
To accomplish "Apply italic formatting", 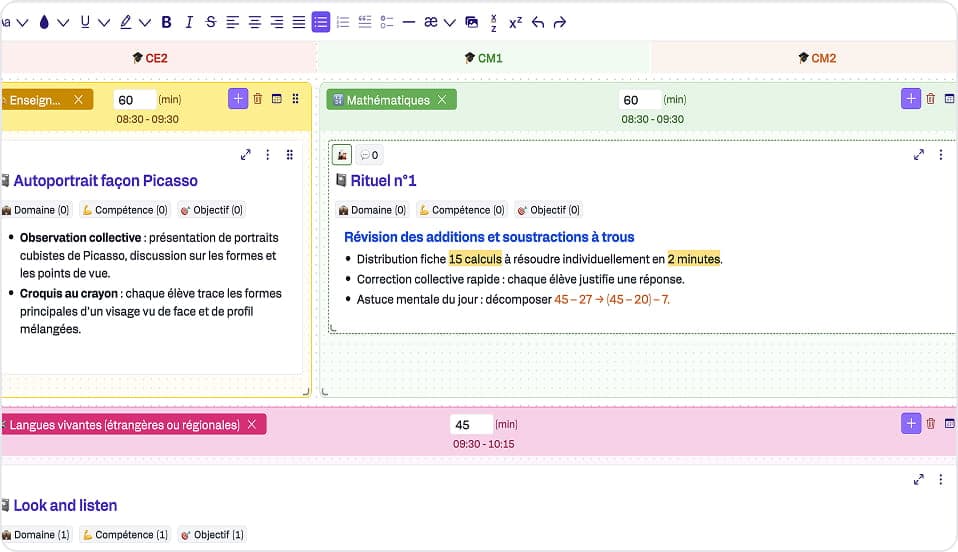I will [x=188, y=22].
